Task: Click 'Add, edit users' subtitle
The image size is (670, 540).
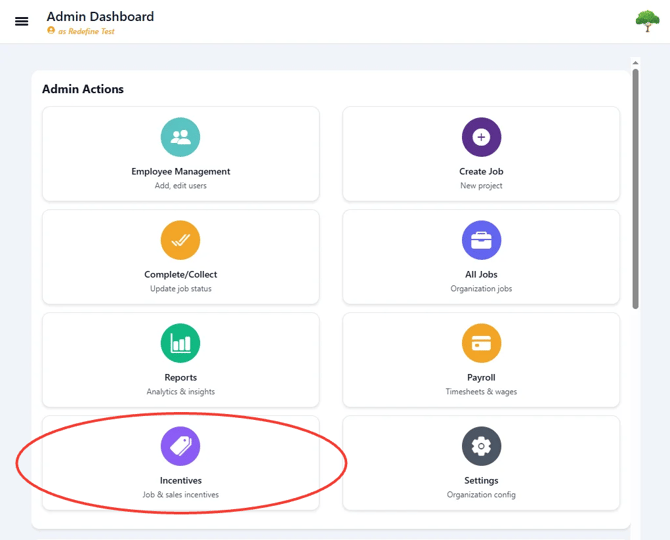Action: tap(181, 185)
